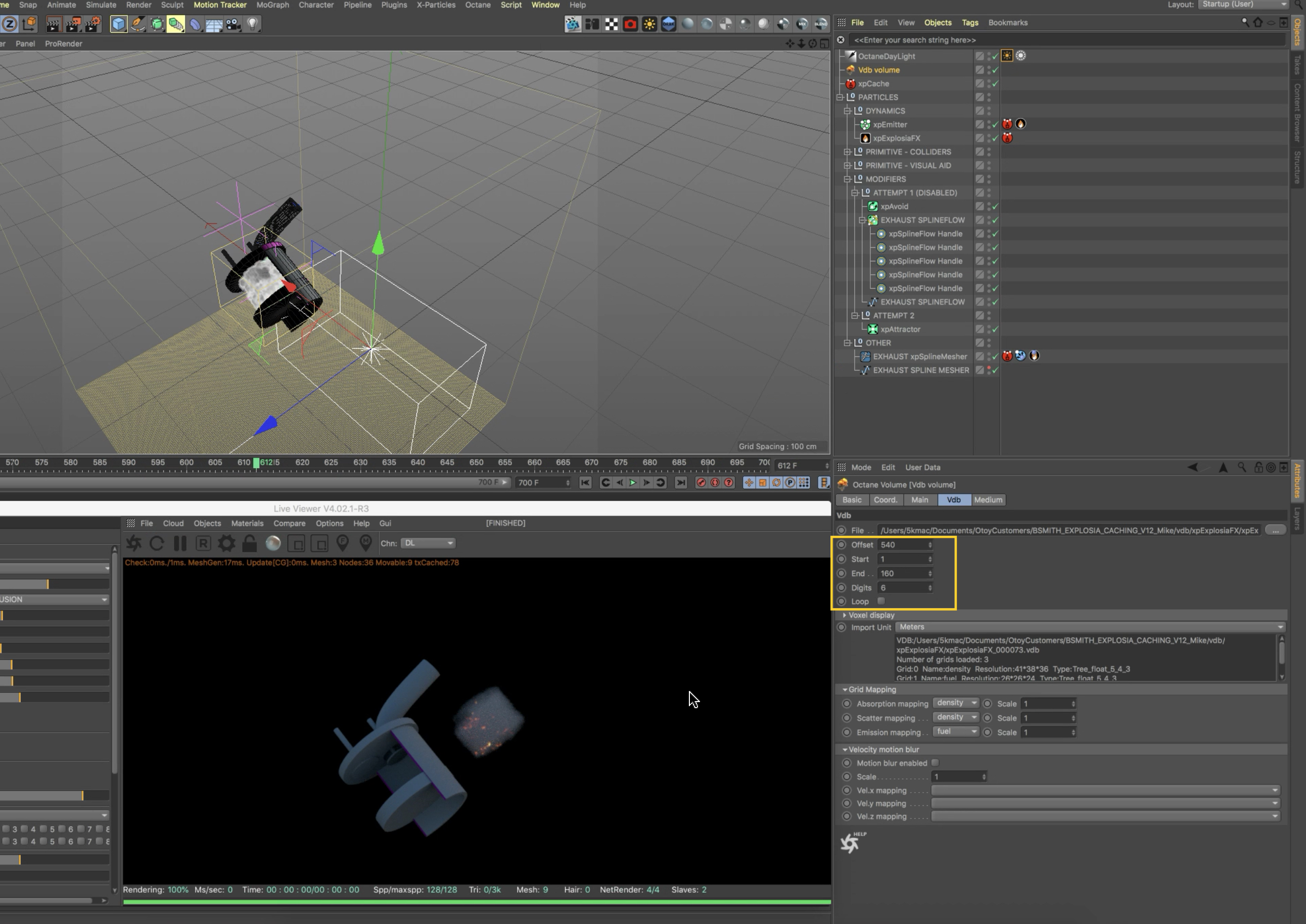Switch to the Medium tab

click(988, 499)
